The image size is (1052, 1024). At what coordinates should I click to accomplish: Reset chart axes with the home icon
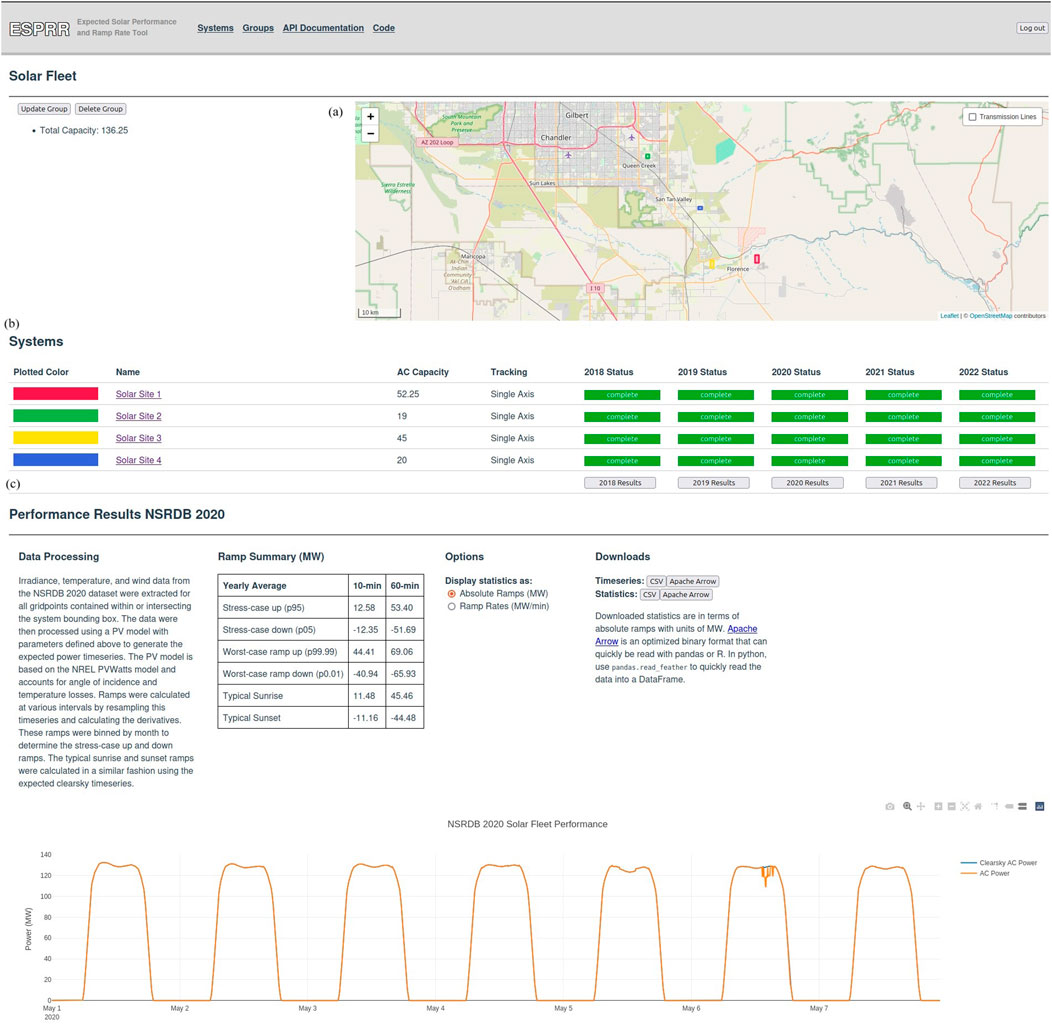point(978,807)
